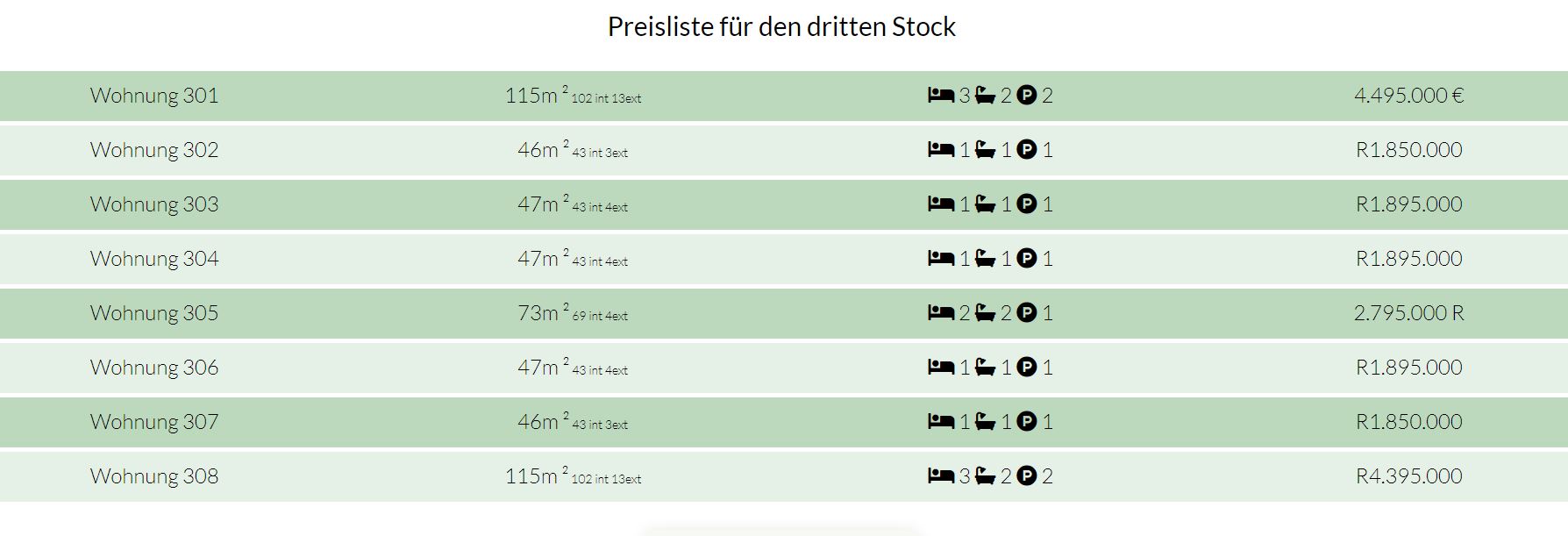The width and height of the screenshot is (1568, 536).
Task: Click the parking icon in Wohnung 308 row
Action: click(1026, 475)
